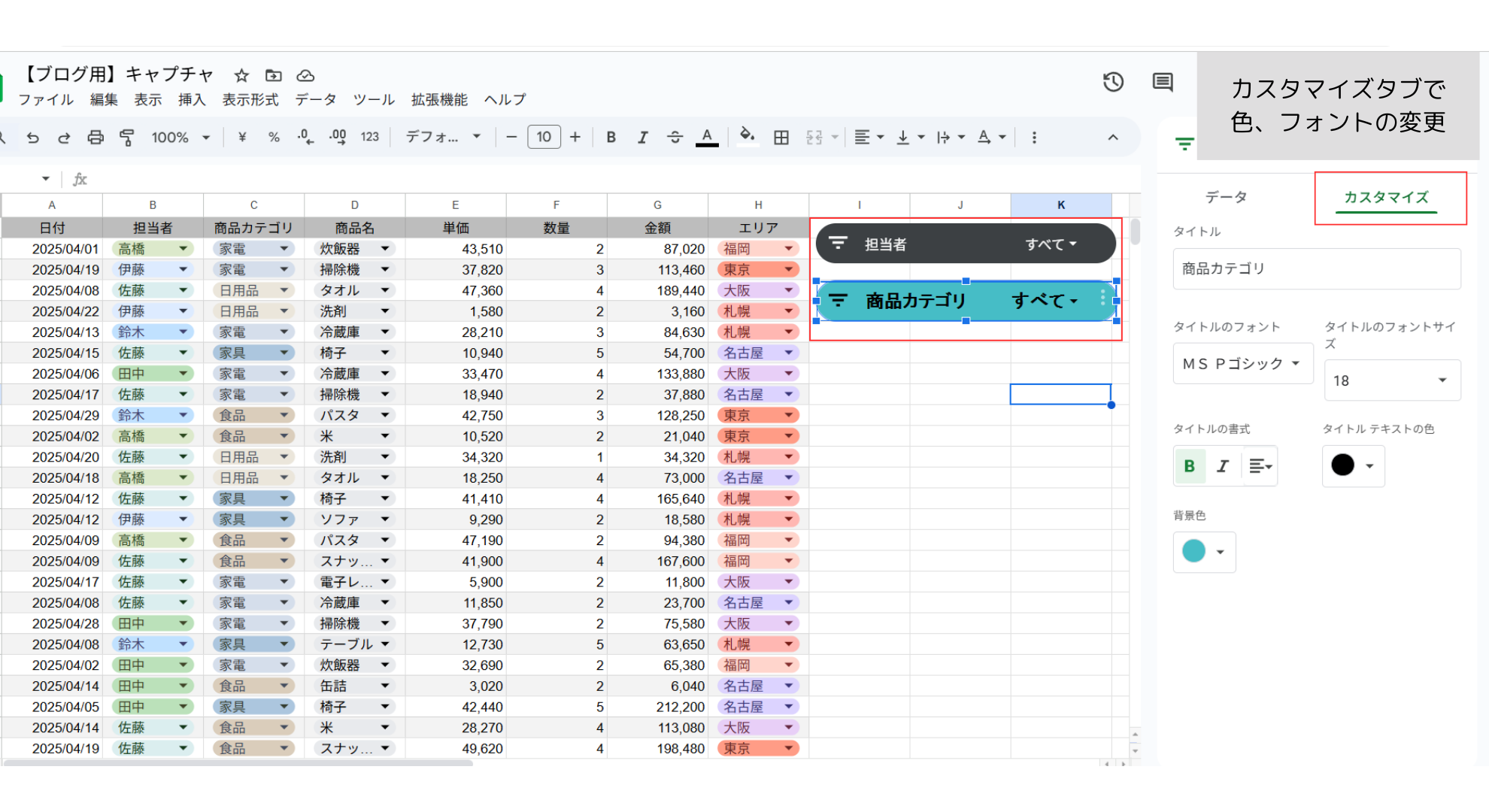Open title alignment dropdown in panel

[x=1260, y=466]
